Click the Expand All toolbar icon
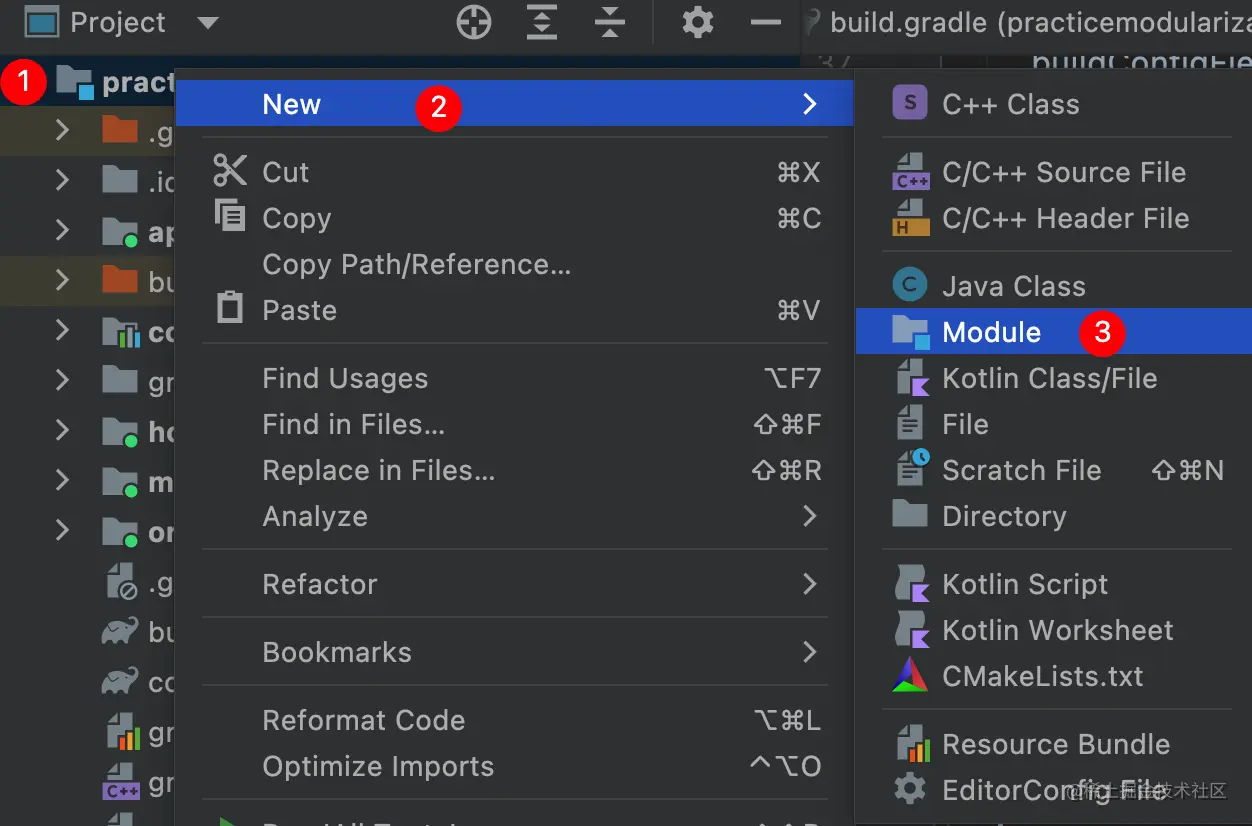The image size is (1252, 826). (541, 22)
